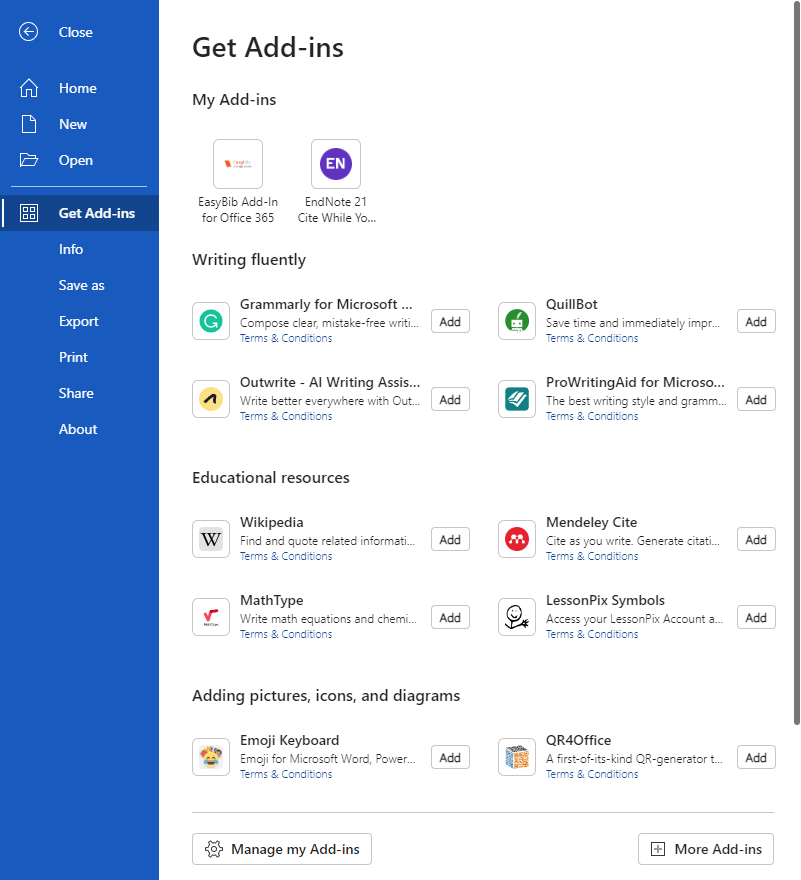Viewport: 801px width, 880px height.
Task: Select Info in the sidebar
Action: pos(79,249)
